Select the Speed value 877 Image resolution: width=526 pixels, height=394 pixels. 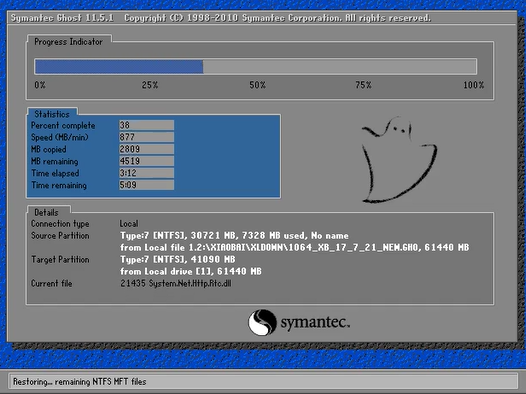pos(147,137)
